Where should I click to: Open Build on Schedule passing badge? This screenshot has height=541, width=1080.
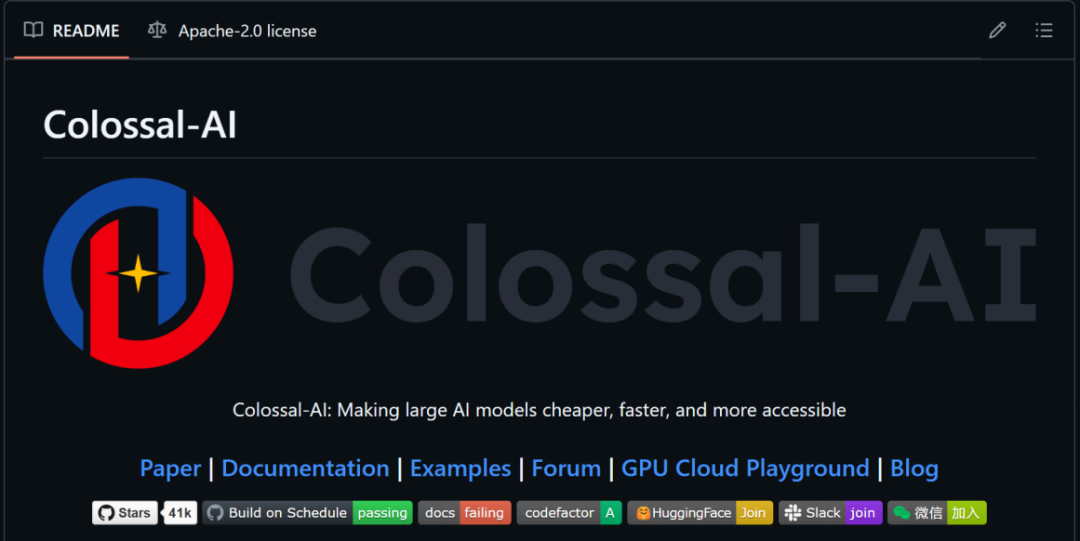pyautogui.click(x=307, y=513)
